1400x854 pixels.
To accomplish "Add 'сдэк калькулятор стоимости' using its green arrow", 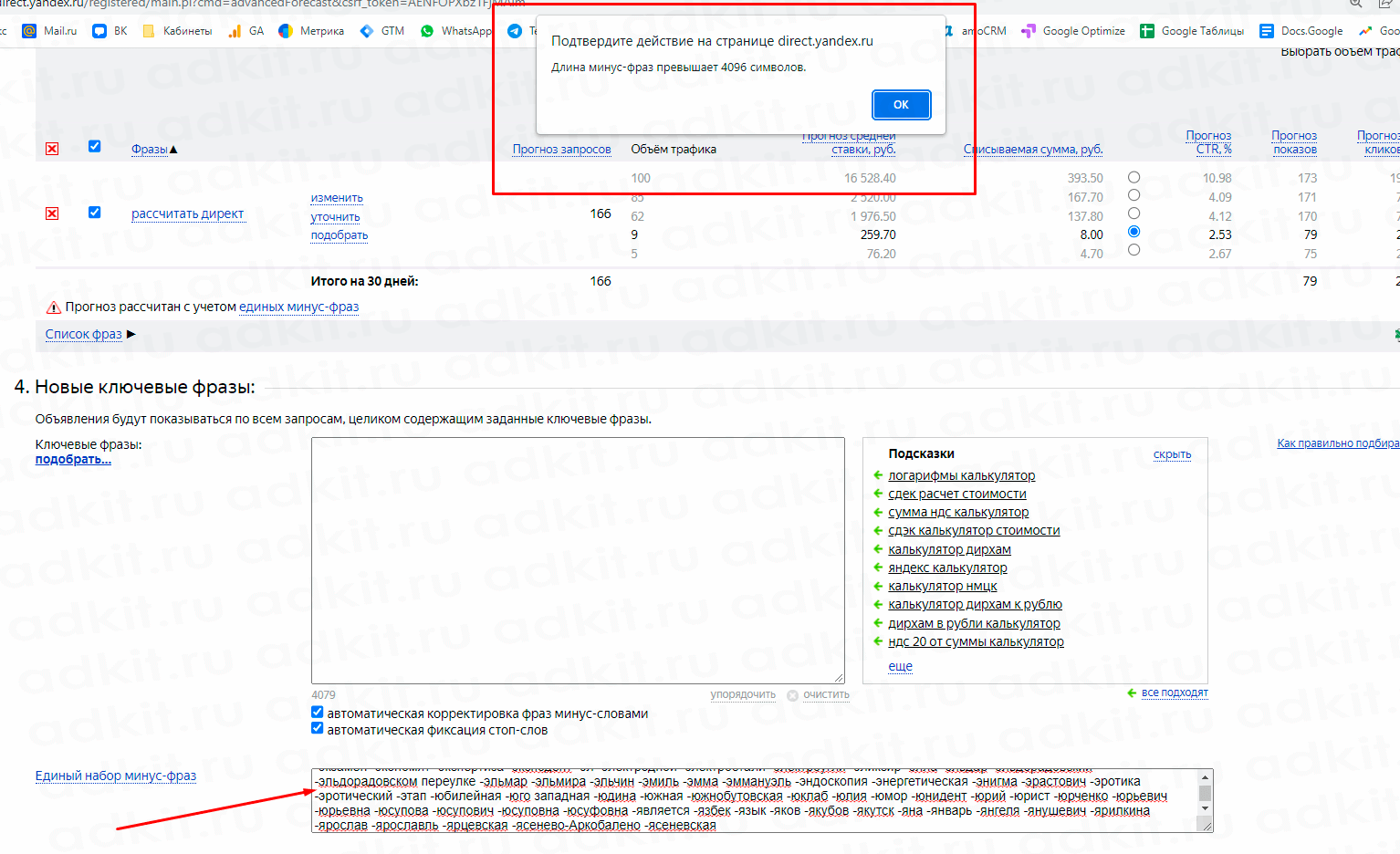I will tap(878, 530).
